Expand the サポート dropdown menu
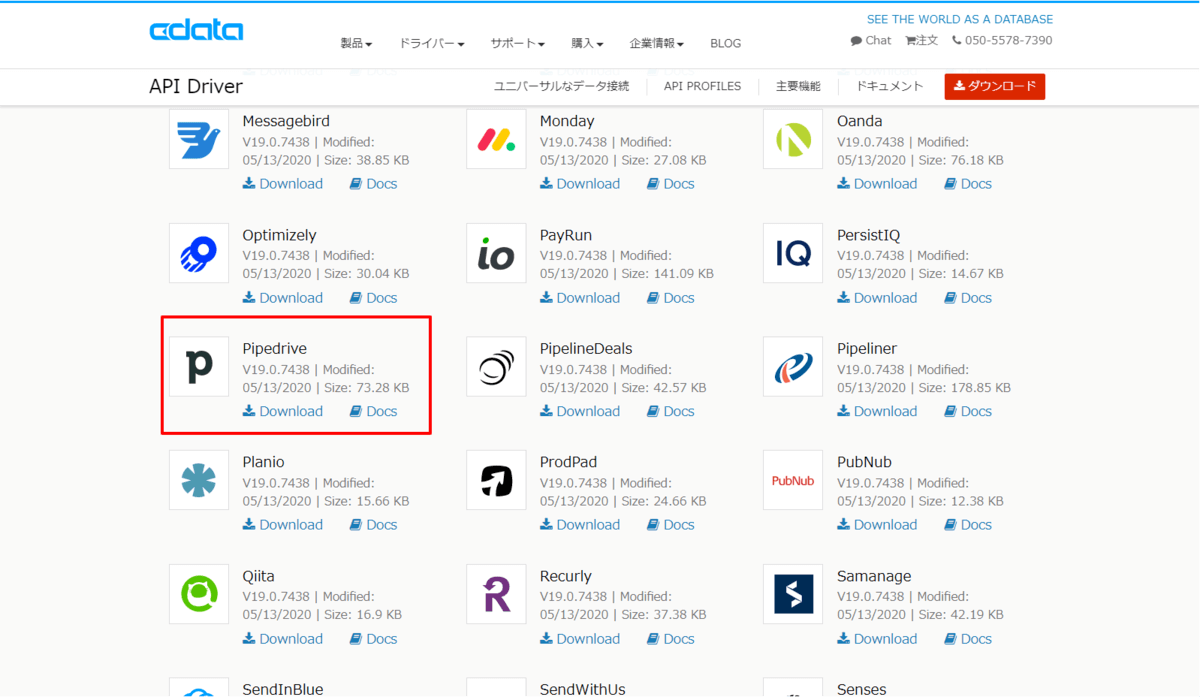The image size is (1200, 697). tap(517, 44)
